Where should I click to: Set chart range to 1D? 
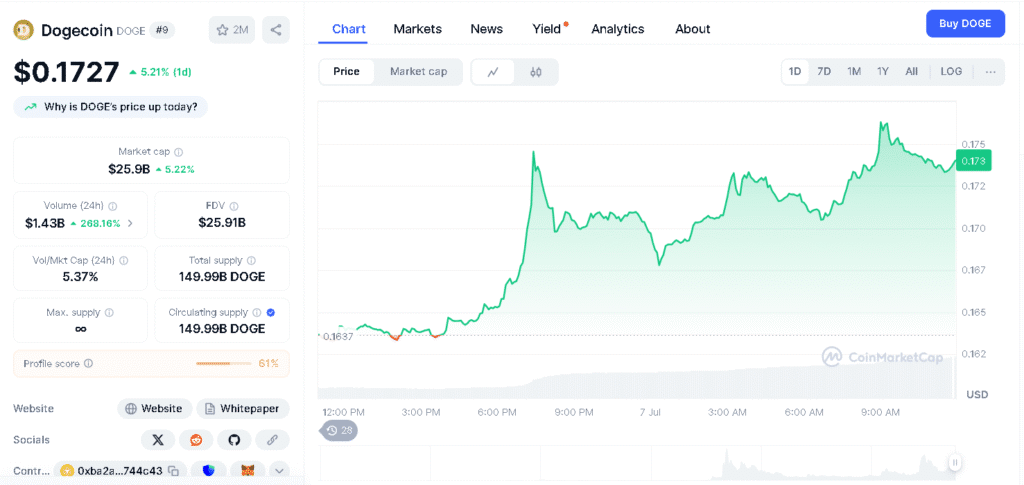coord(795,72)
